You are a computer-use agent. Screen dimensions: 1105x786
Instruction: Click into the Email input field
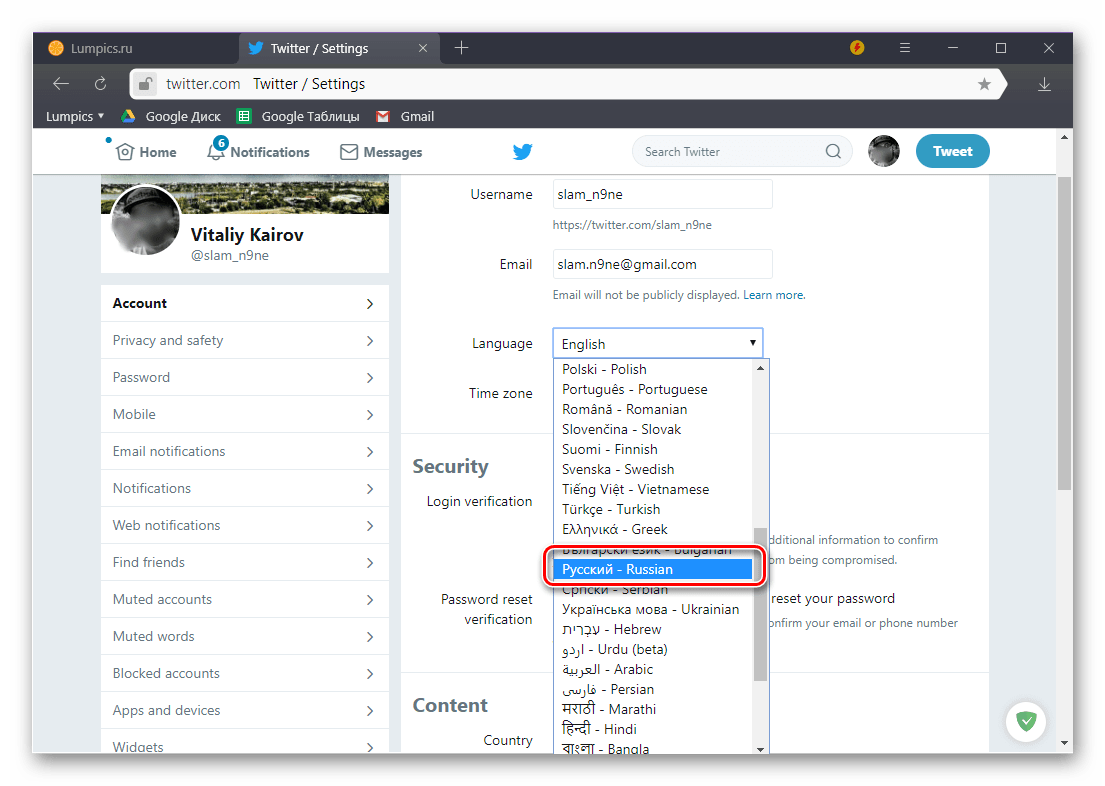point(662,264)
